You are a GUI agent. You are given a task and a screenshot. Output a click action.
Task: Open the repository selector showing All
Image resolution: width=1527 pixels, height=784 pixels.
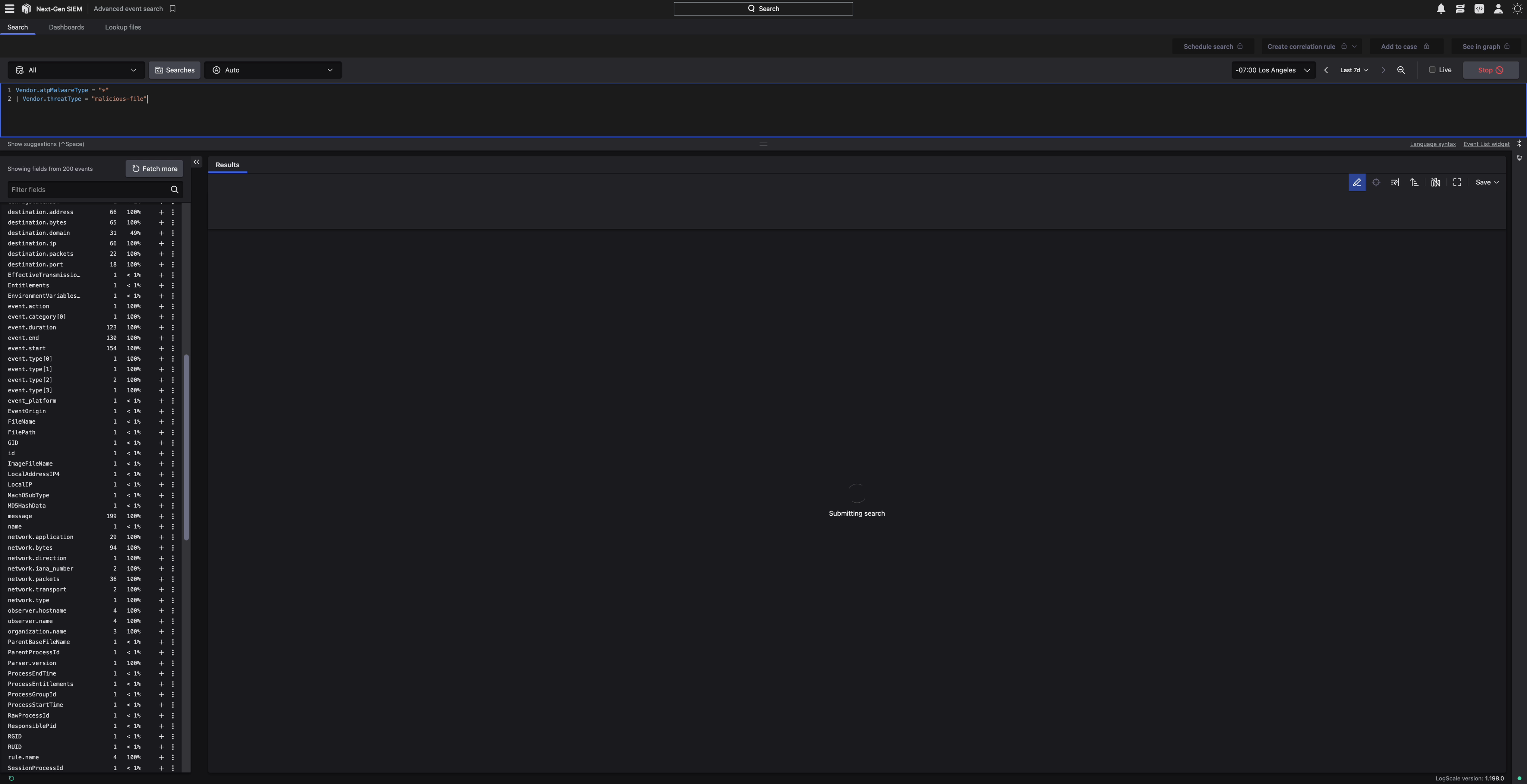point(75,70)
